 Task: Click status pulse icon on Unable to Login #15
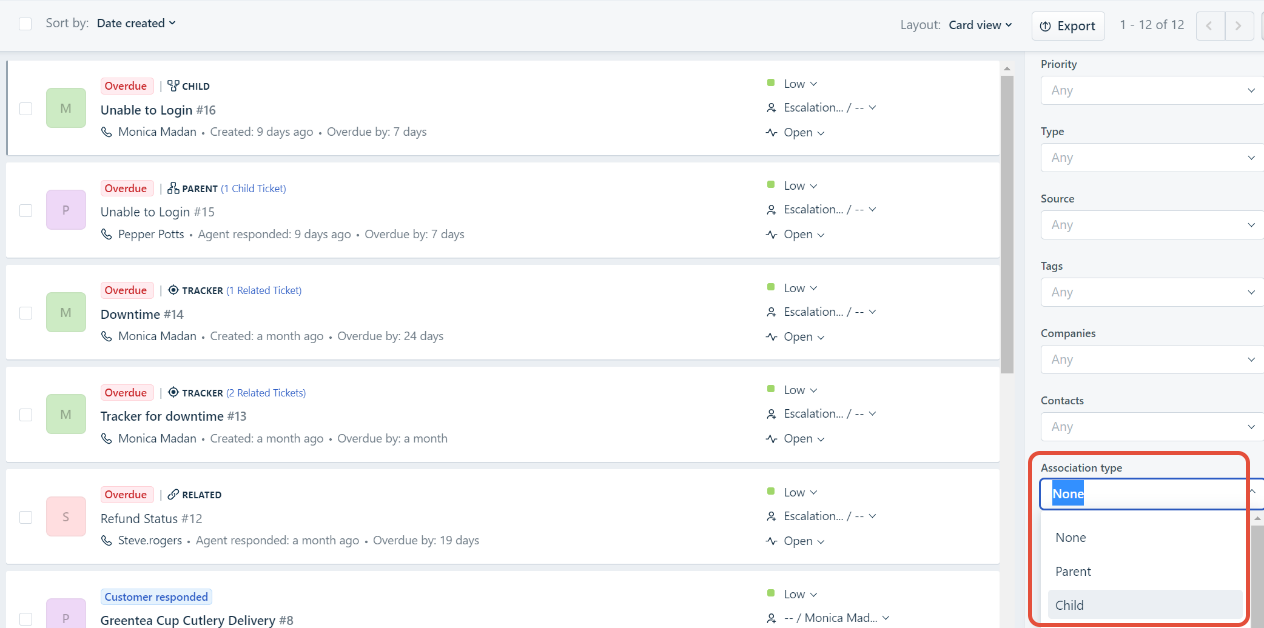[771, 235]
